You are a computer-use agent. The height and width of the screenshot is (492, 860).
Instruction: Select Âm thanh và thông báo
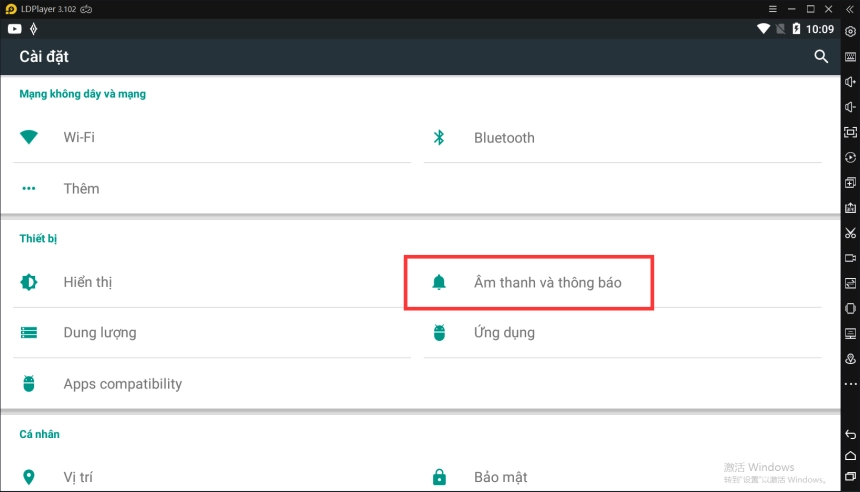547,283
